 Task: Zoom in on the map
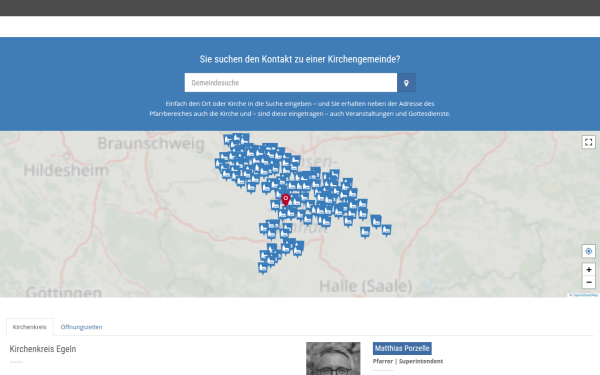coord(589,269)
